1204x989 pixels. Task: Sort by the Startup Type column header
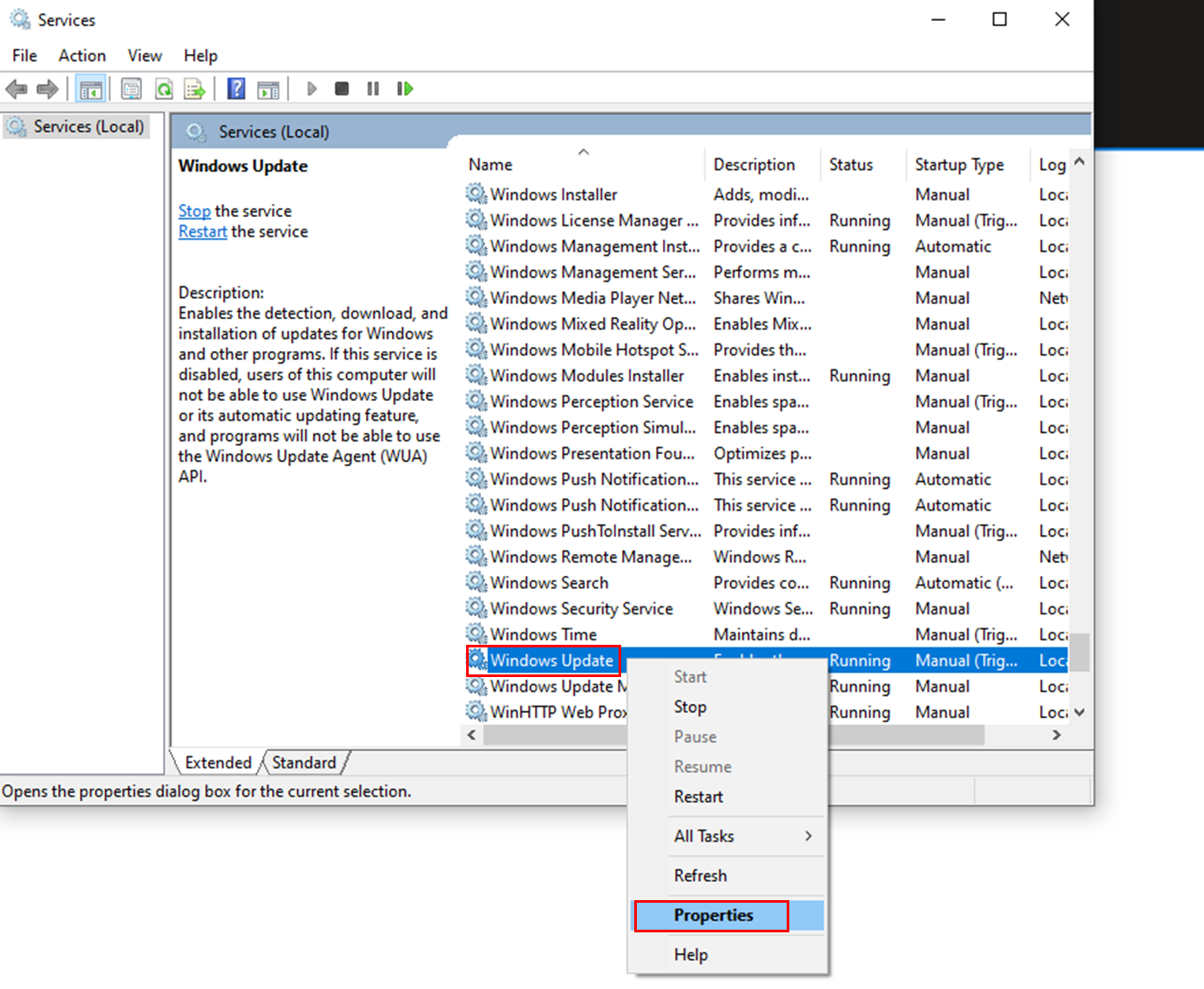pos(968,164)
